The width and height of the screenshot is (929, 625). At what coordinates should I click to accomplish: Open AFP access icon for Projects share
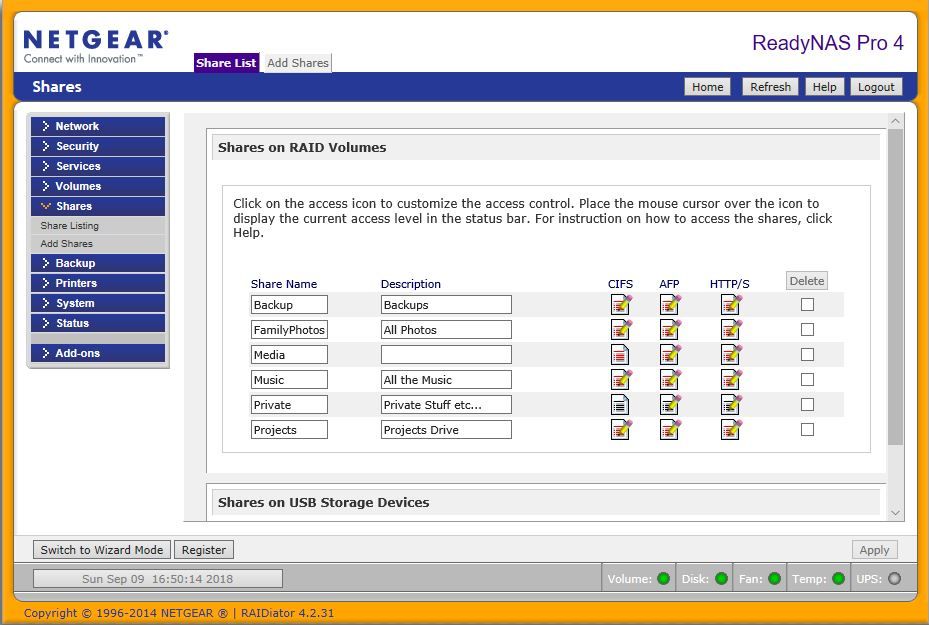(x=670, y=429)
